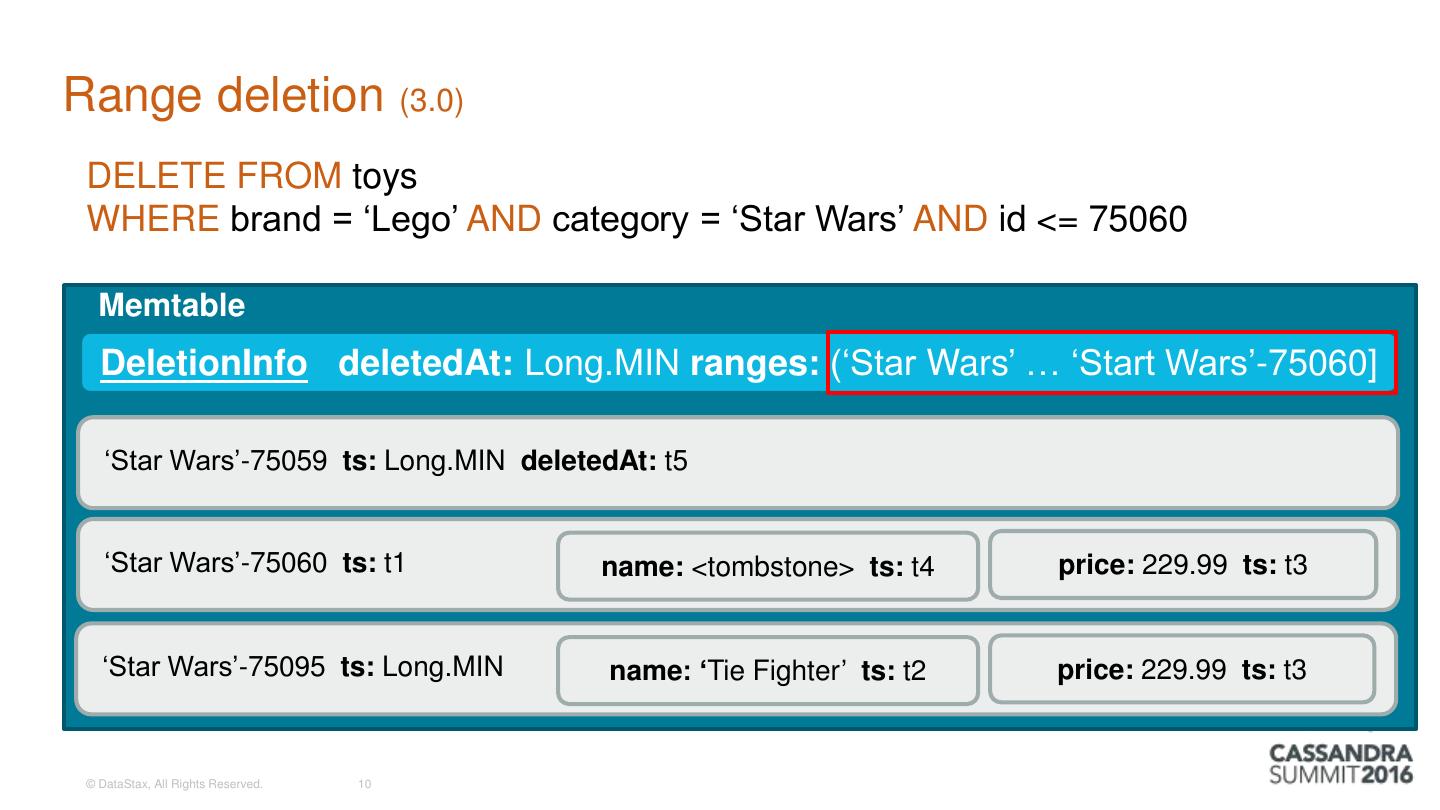The width and height of the screenshot is (1440, 810).
Task: Click the underlined DeletionInfo link
Action: pos(204,364)
